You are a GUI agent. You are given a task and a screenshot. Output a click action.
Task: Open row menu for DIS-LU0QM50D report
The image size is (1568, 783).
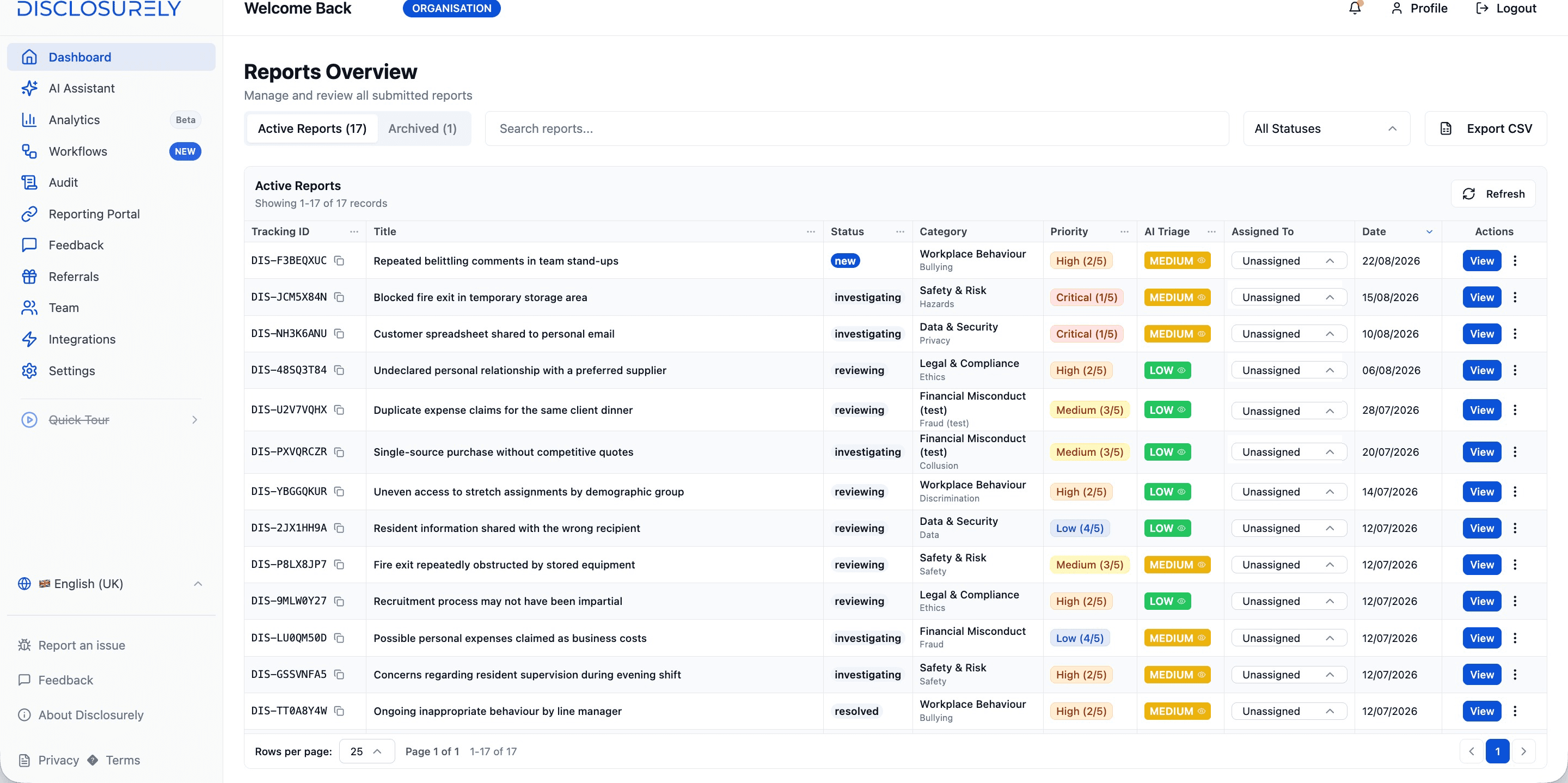(x=1515, y=638)
